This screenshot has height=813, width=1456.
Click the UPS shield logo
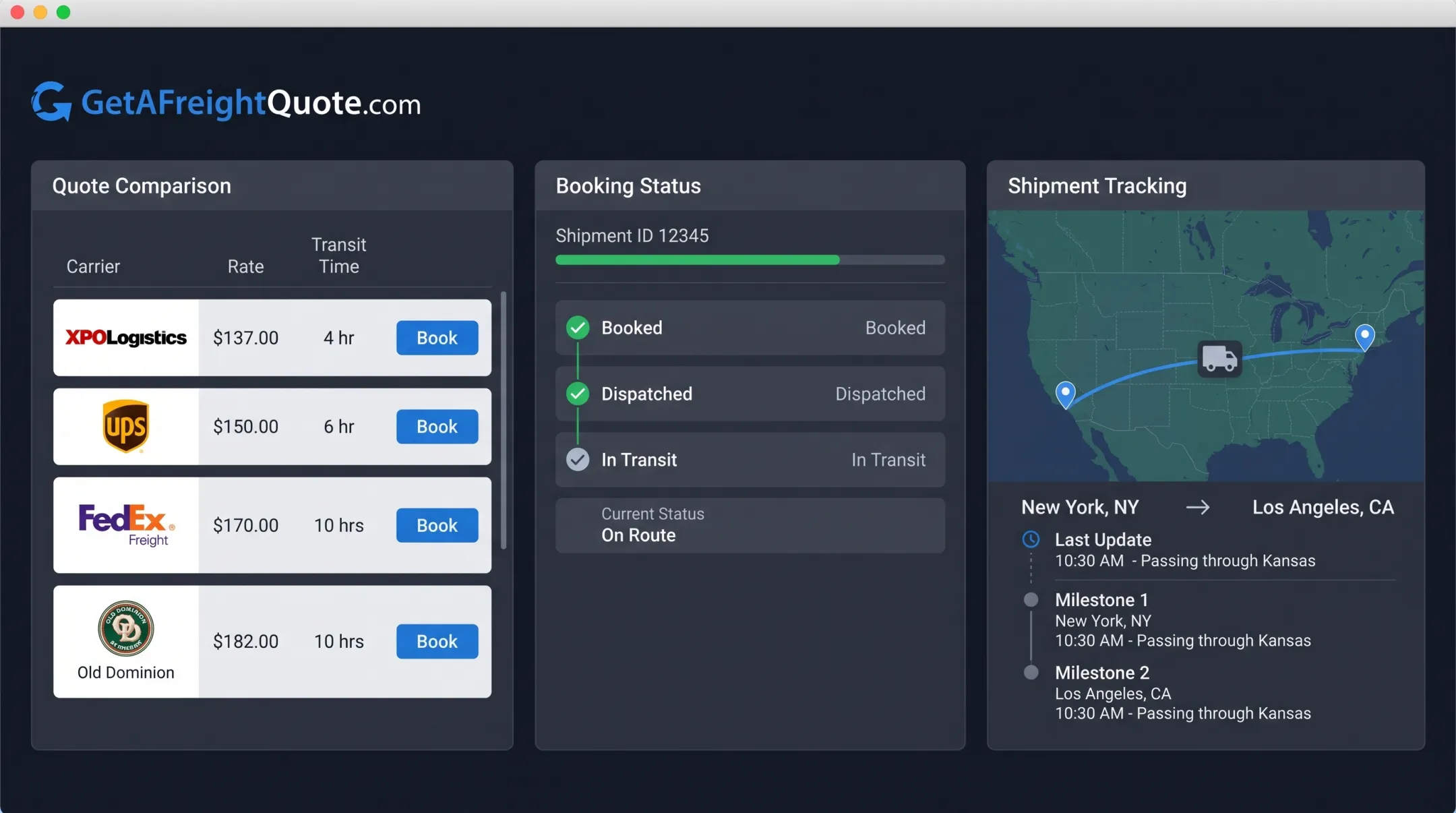coord(125,426)
